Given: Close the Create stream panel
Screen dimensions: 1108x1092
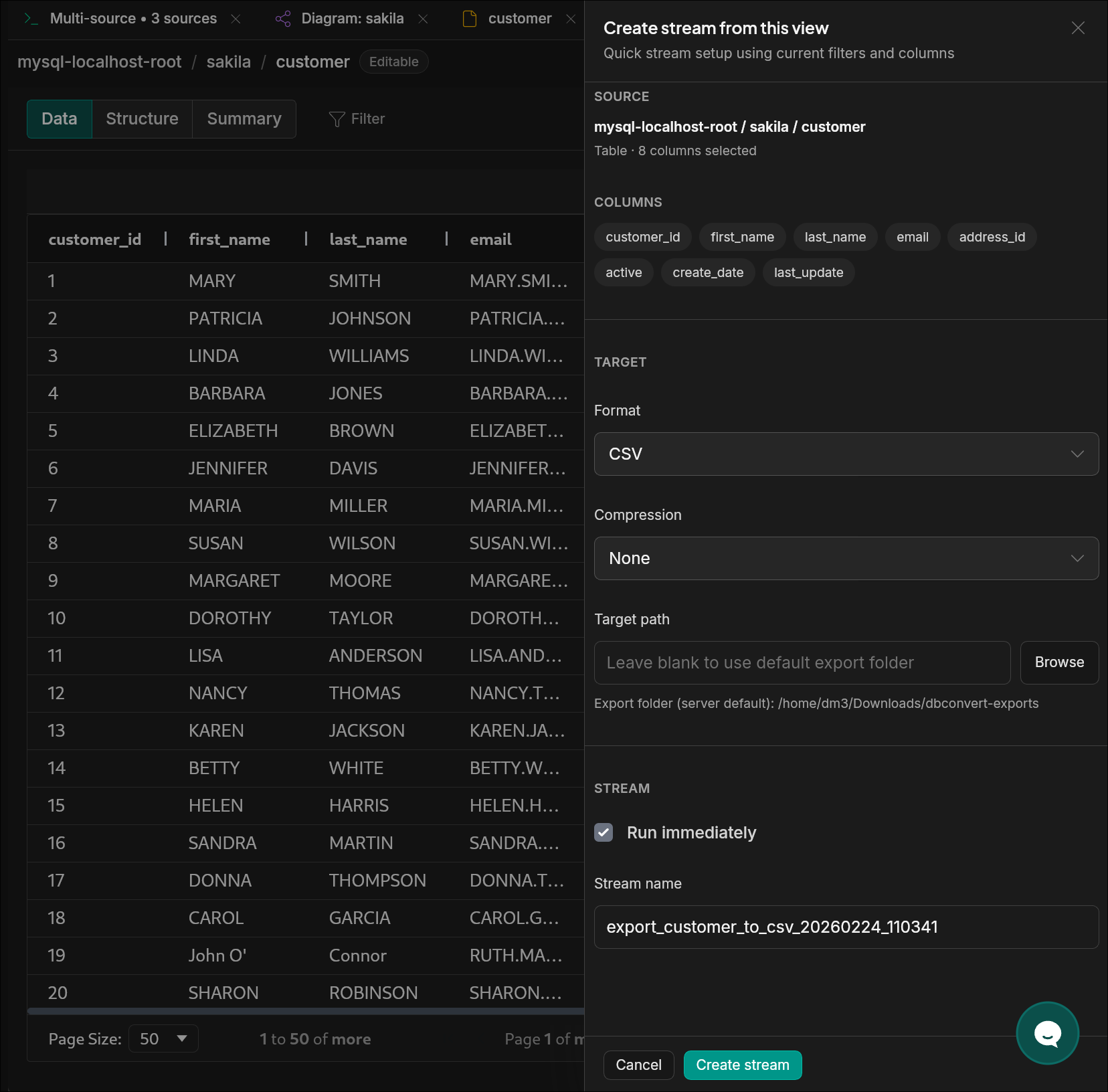Looking at the screenshot, I should (x=1077, y=28).
